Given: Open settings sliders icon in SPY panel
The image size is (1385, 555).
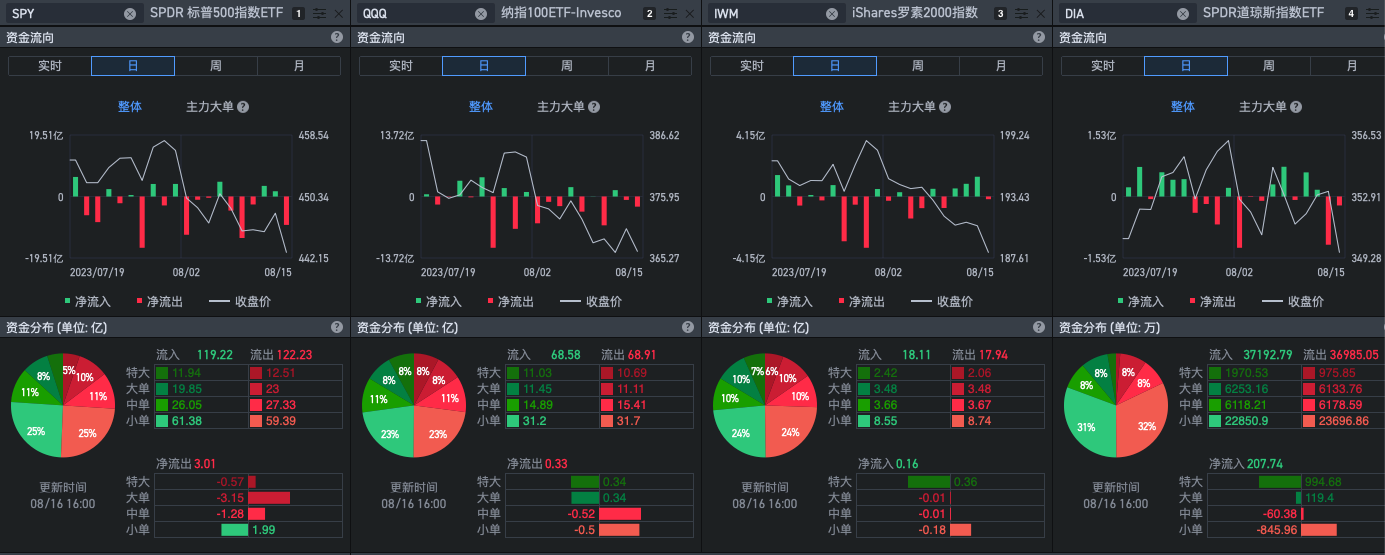Looking at the screenshot, I should 319,14.
